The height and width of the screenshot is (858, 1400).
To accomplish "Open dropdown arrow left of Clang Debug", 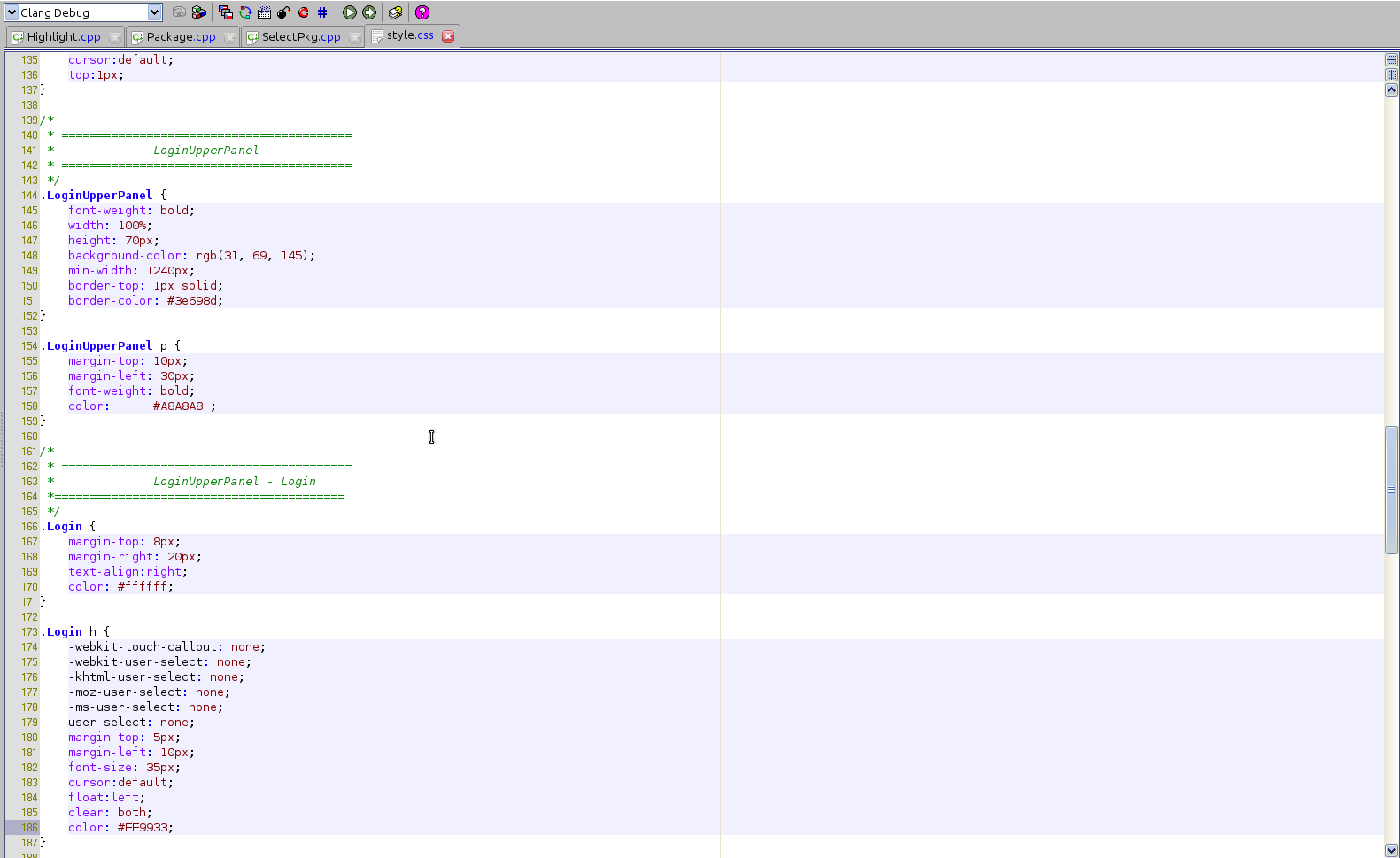I will coord(12,12).
